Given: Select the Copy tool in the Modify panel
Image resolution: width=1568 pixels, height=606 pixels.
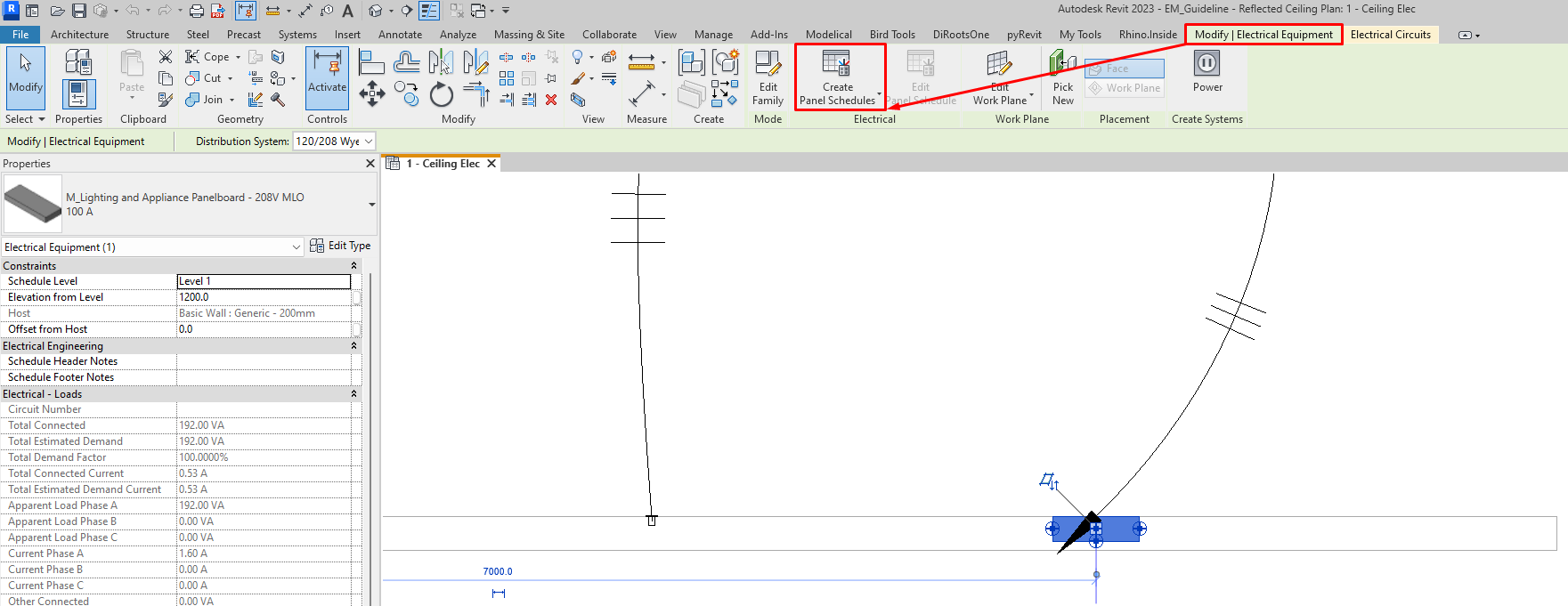Looking at the screenshot, I should (407, 93).
